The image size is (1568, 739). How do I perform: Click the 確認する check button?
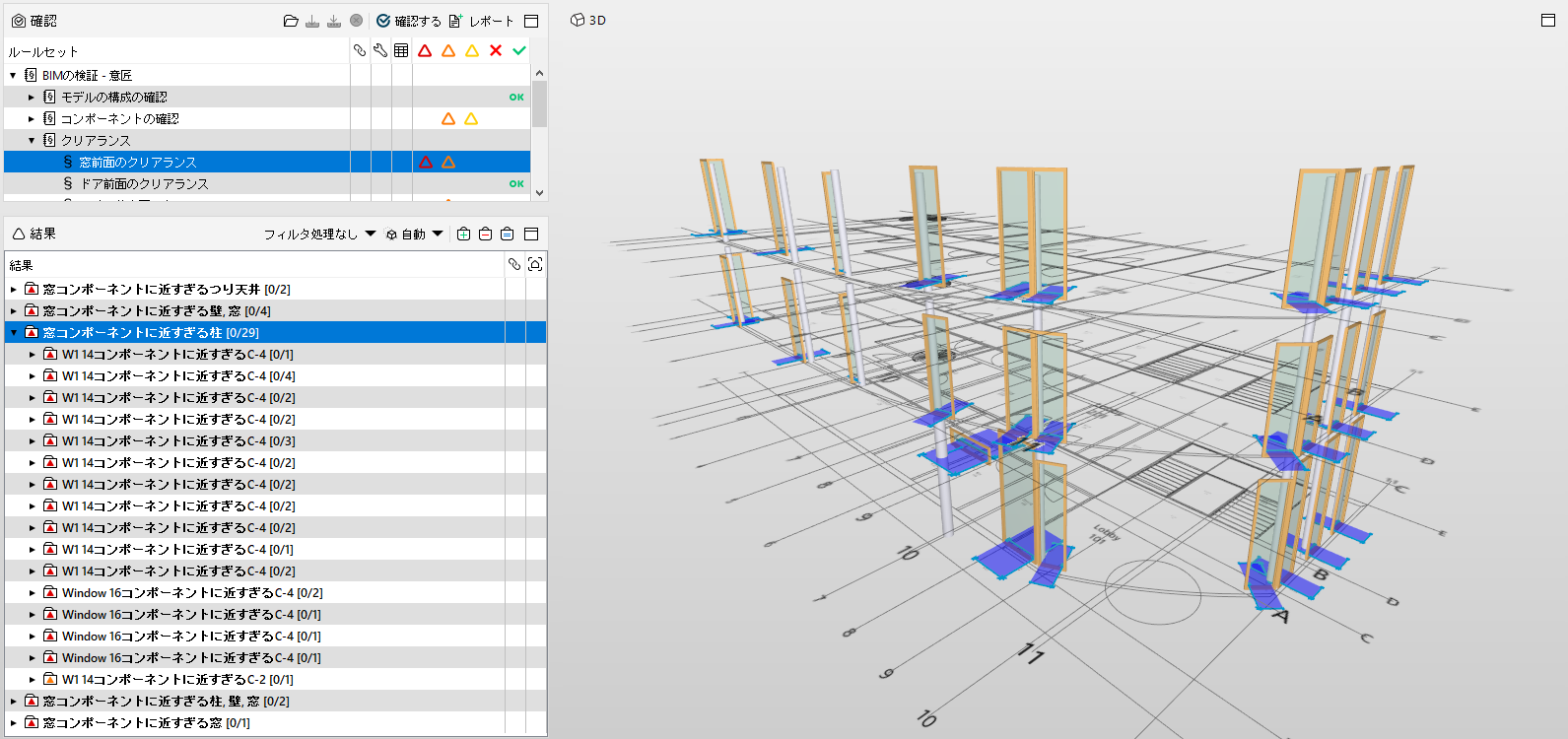408,21
